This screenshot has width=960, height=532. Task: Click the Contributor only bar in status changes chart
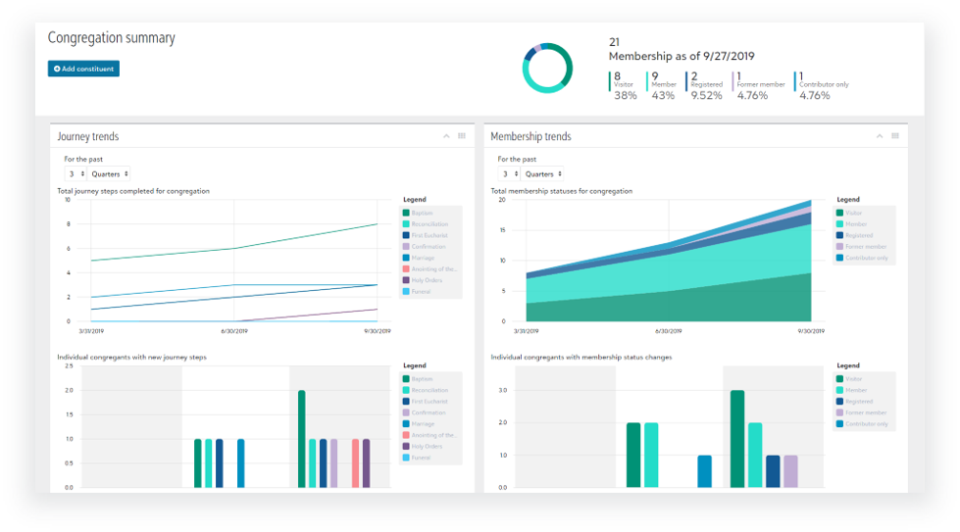(x=705, y=471)
